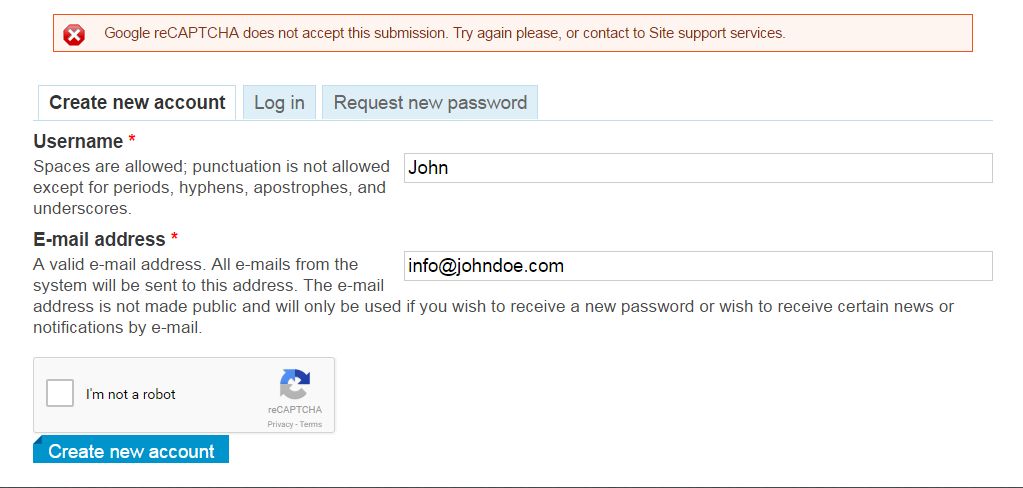Click the Username help text about punctuation
Image resolution: width=1023 pixels, height=488 pixels.
click(210, 187)
